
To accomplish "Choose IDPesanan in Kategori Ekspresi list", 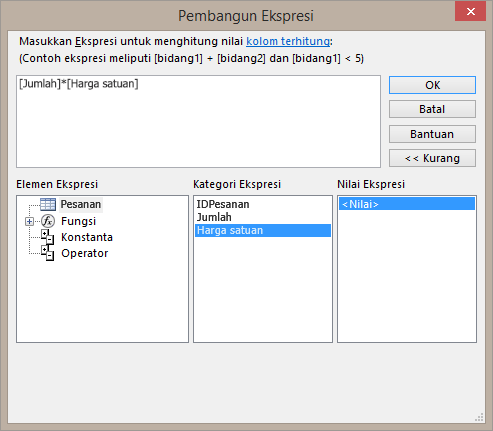I will coord(263,204).
